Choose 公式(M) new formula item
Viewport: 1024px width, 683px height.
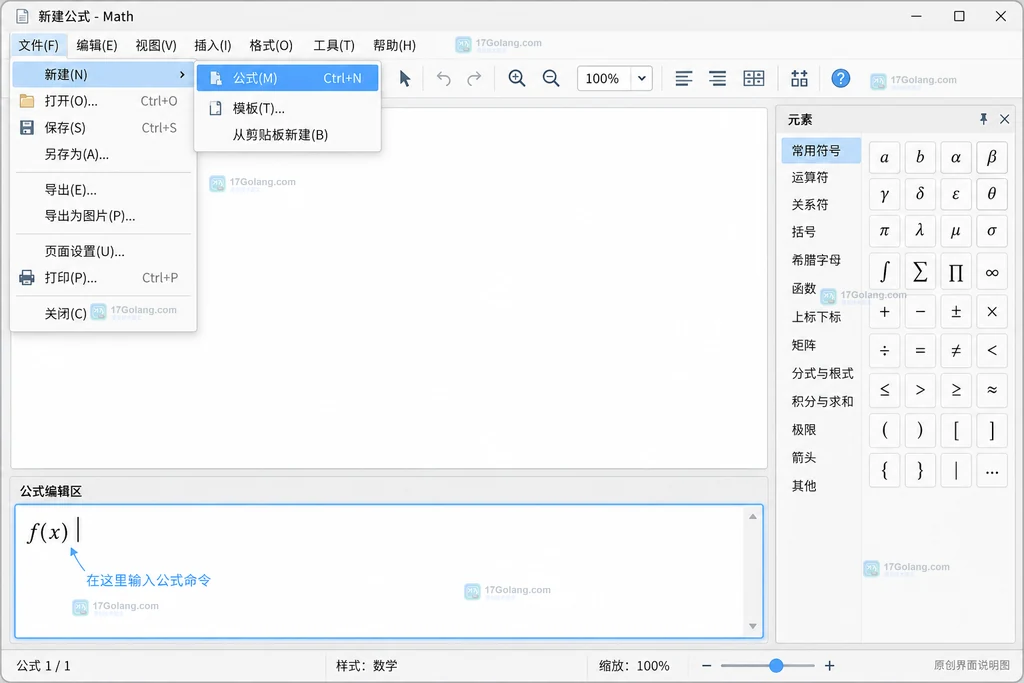coord(287,78)
